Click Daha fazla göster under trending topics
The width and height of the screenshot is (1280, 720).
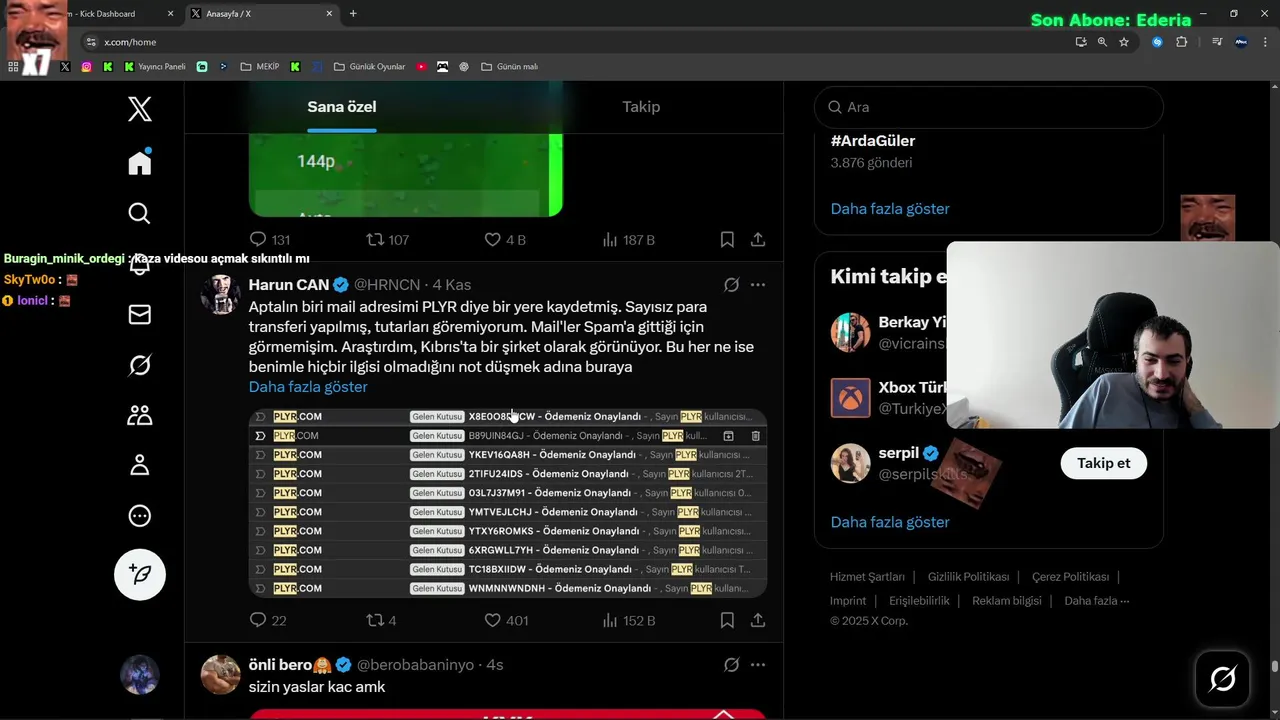pyautogui.click(x=890, y=209)
